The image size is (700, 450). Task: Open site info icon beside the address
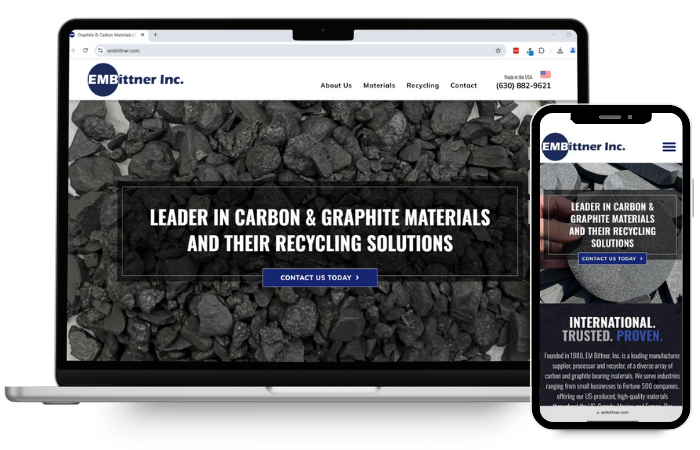pyautogui.click(x=100, y=50)
